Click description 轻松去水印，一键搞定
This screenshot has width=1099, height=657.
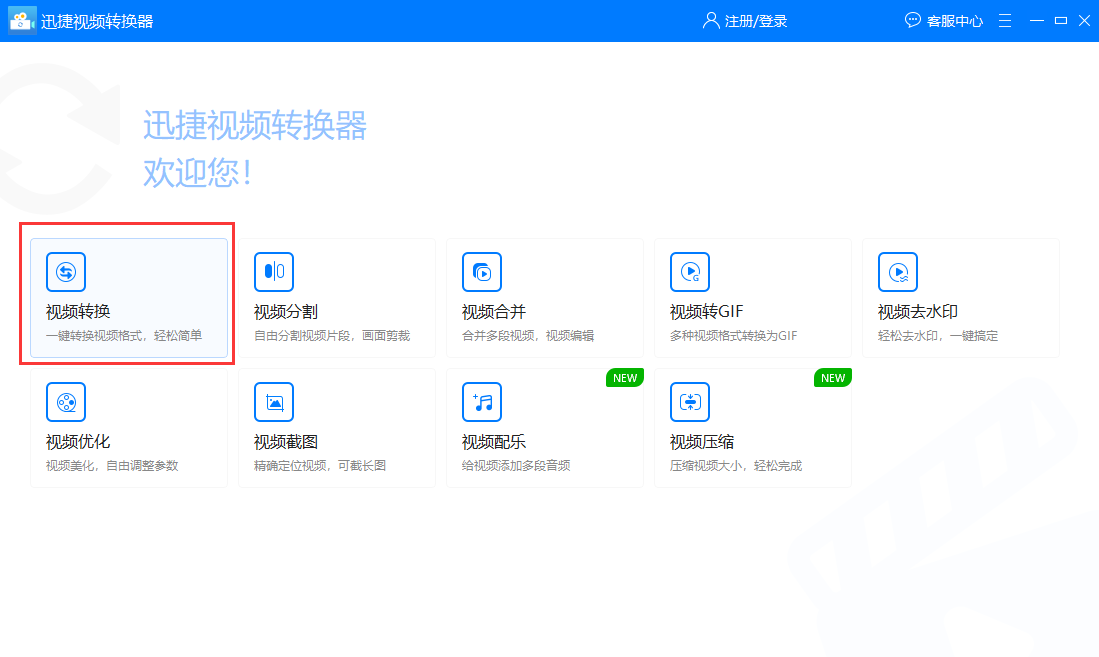(938, 336)
